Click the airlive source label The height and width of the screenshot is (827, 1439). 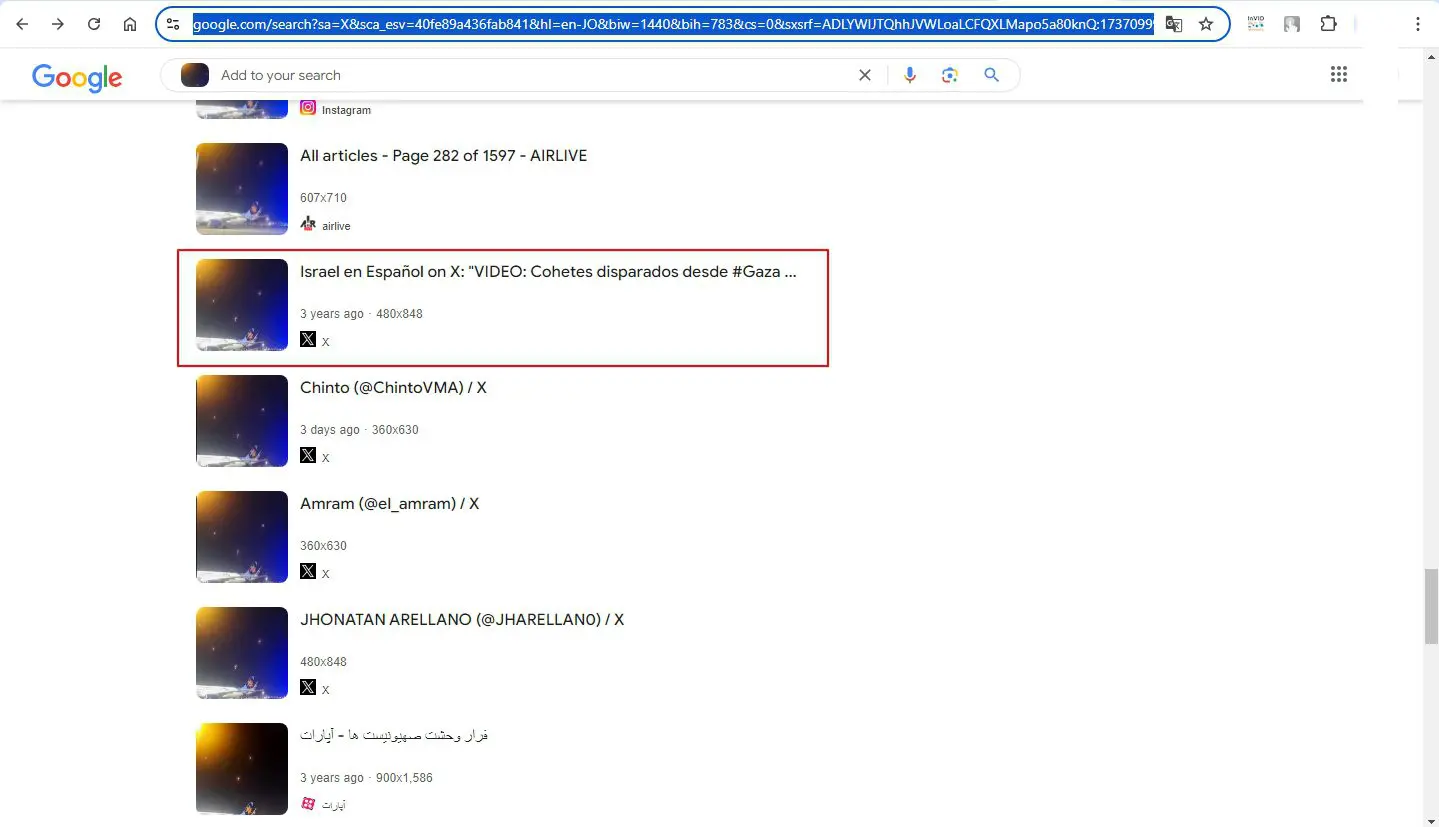click(336, 226)
